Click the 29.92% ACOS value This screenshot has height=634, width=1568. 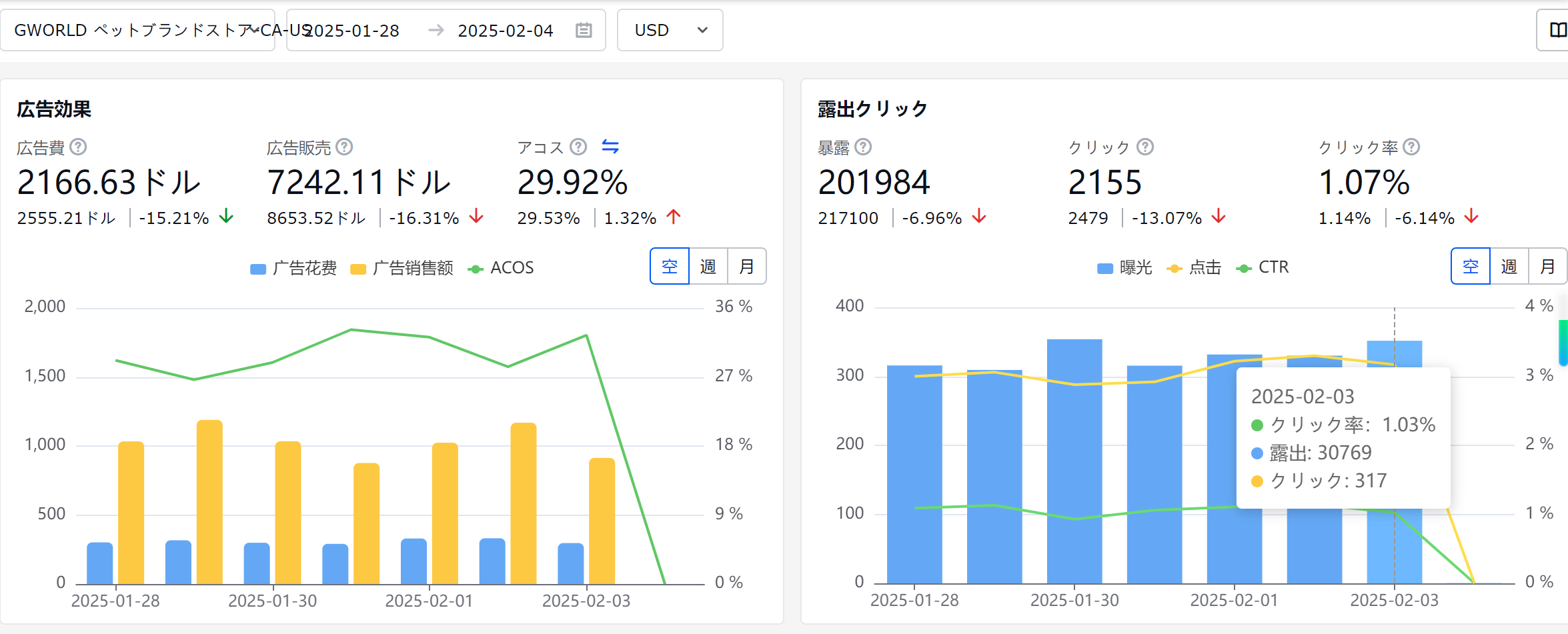[x=572, y=182]
